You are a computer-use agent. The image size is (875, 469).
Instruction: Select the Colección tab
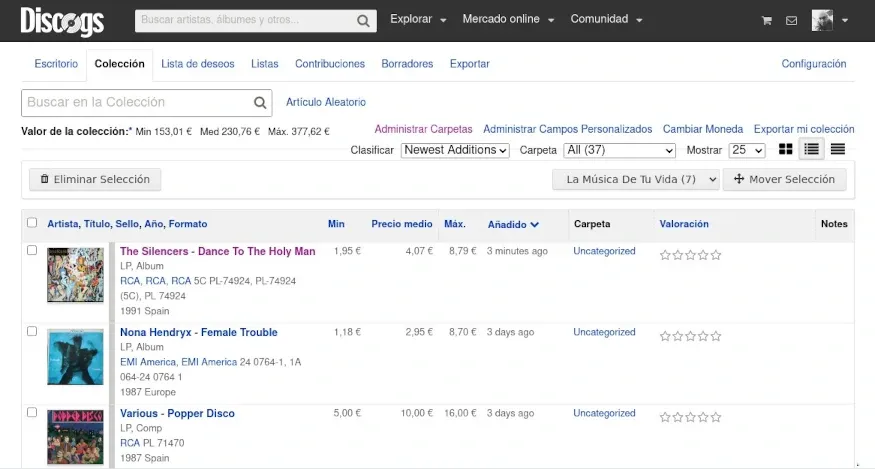click(119, 64)
